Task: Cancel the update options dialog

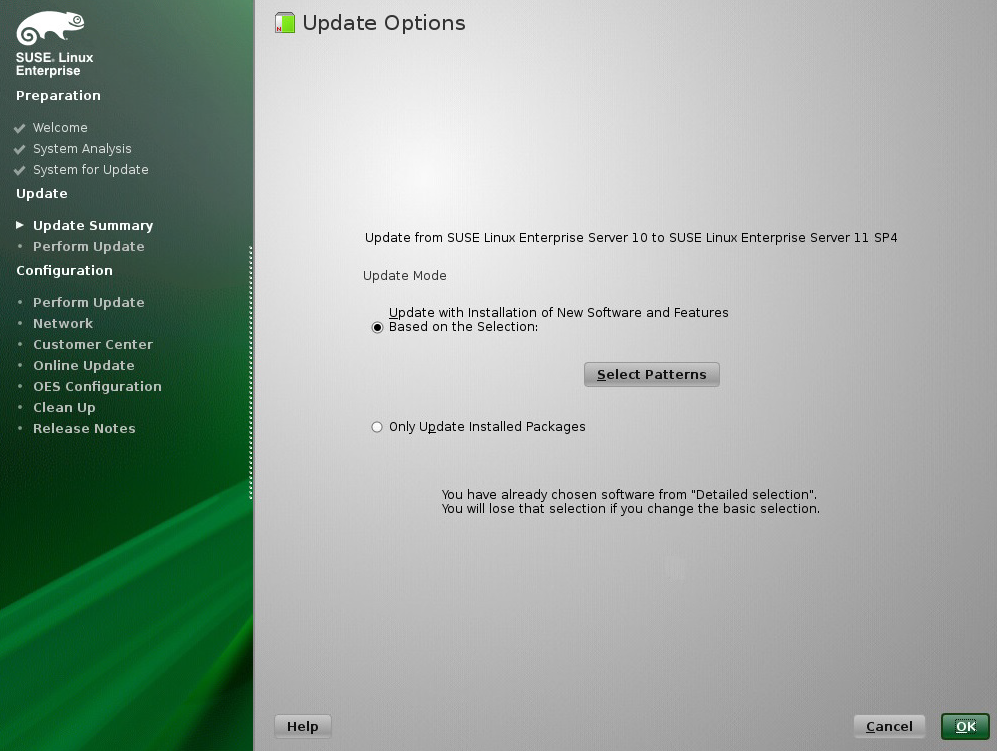Action: click(889, 726)
